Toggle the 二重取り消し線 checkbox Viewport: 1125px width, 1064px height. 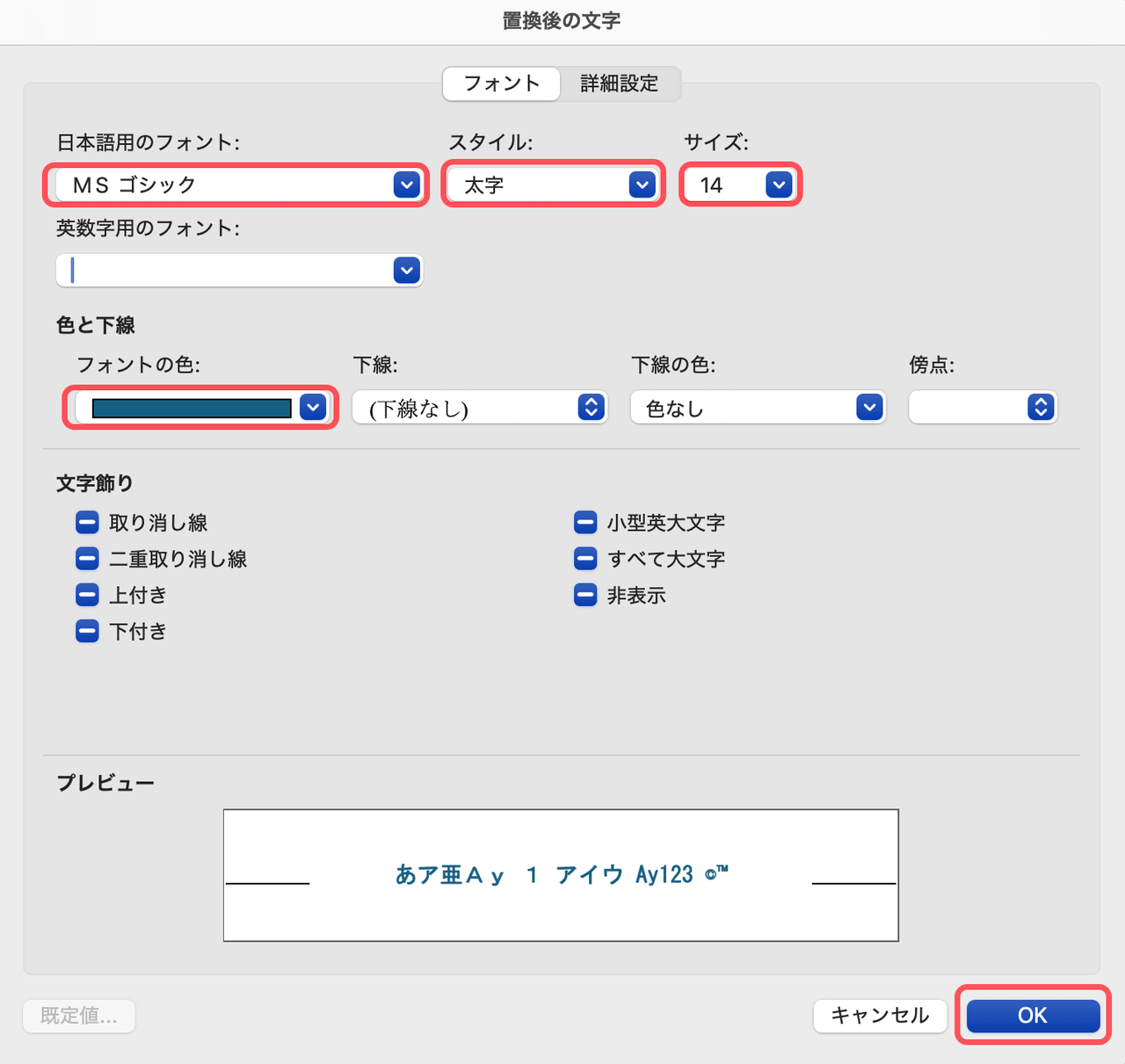[87, 558]
